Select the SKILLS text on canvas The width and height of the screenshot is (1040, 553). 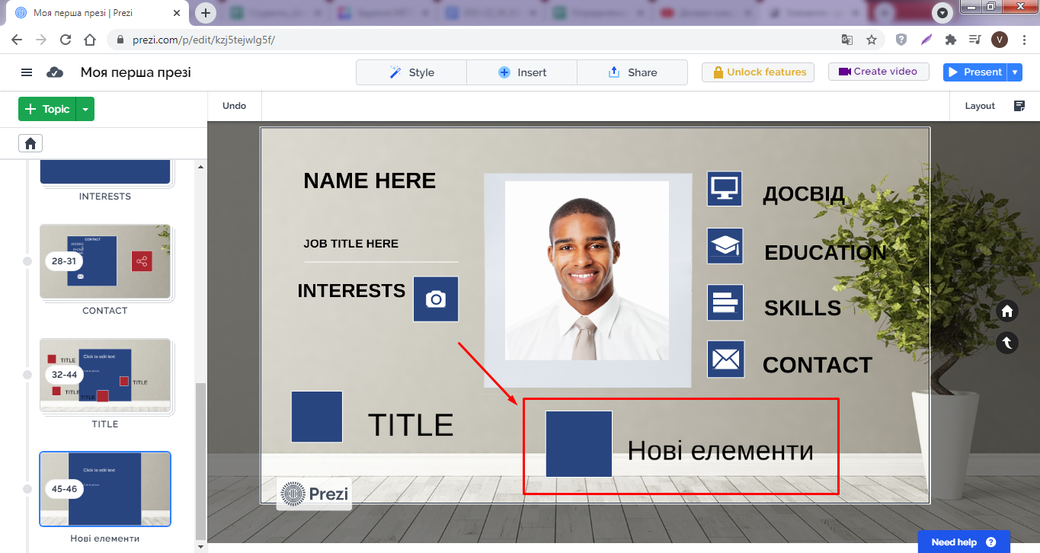[x=803, y=308]
